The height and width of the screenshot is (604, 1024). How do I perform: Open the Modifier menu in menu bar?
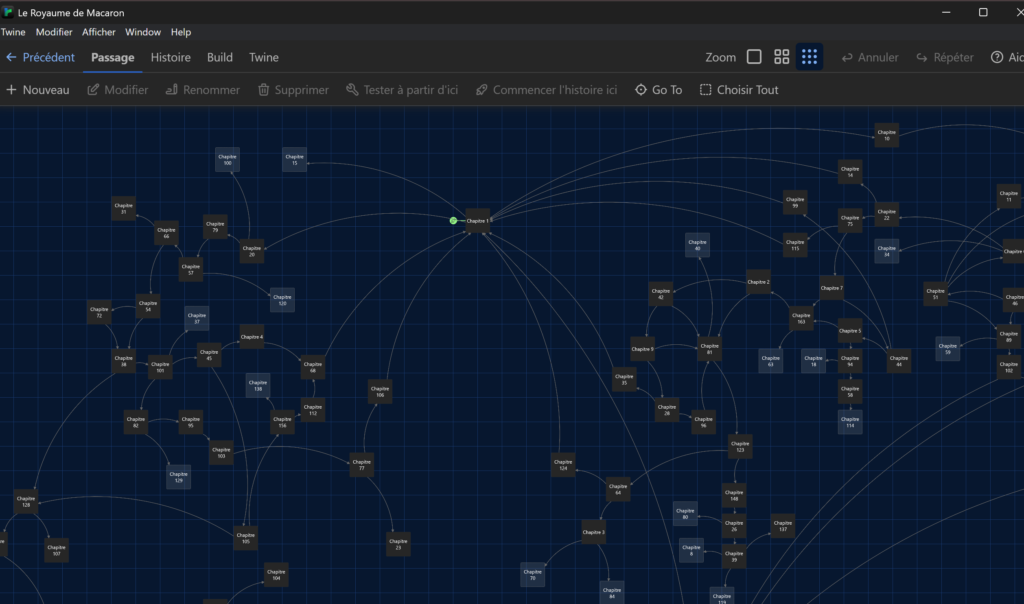click(54, 32)
